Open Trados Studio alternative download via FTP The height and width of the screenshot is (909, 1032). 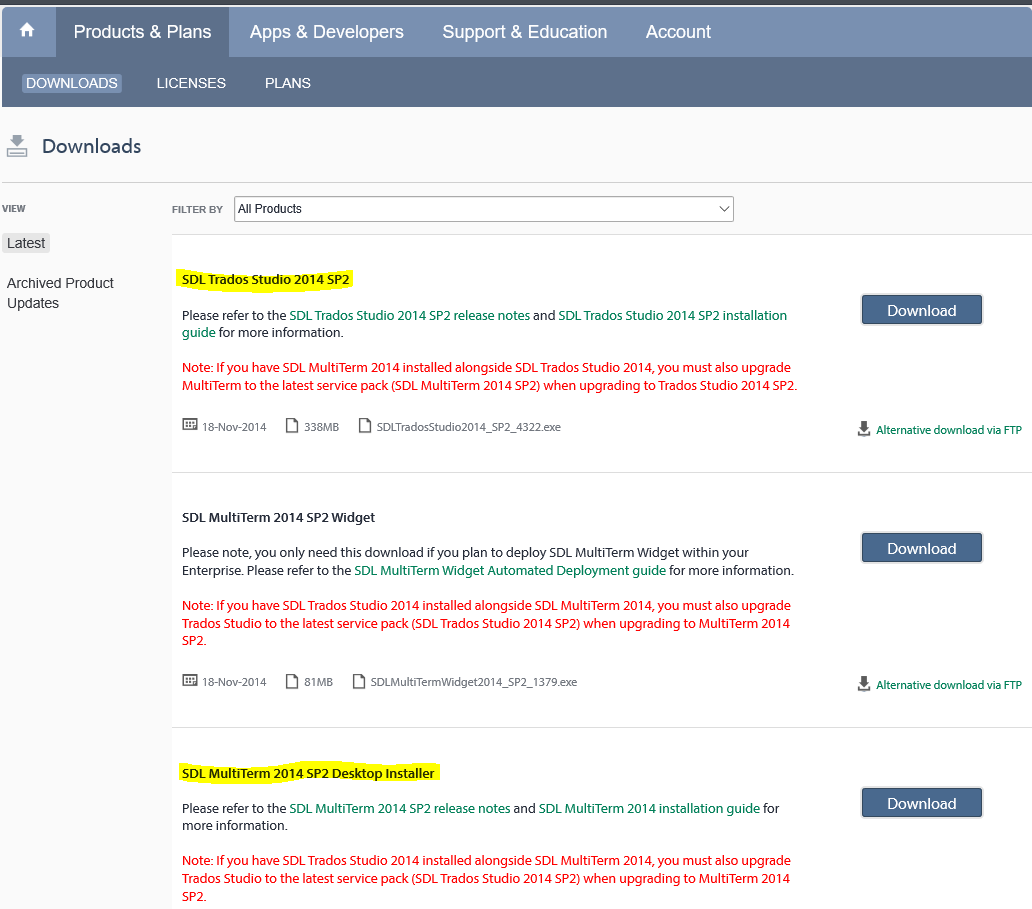point(948,430)
